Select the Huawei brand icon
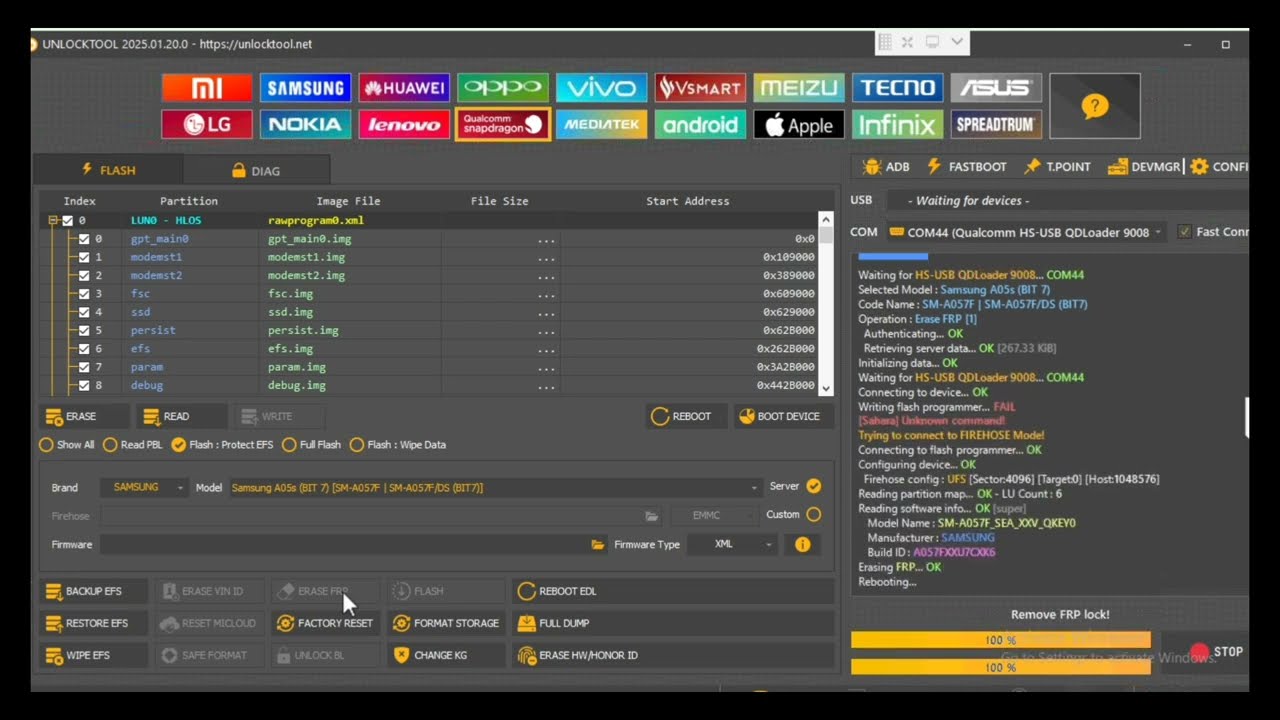1280x720 pixels. pyautogui.click(x=404, y=88)
